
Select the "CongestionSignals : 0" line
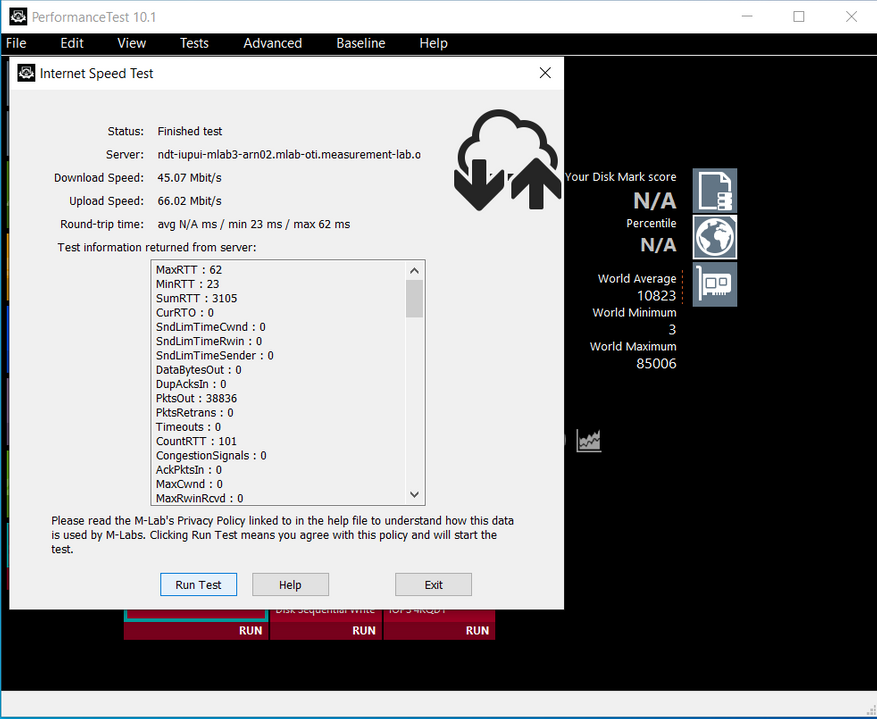point(211,456)
